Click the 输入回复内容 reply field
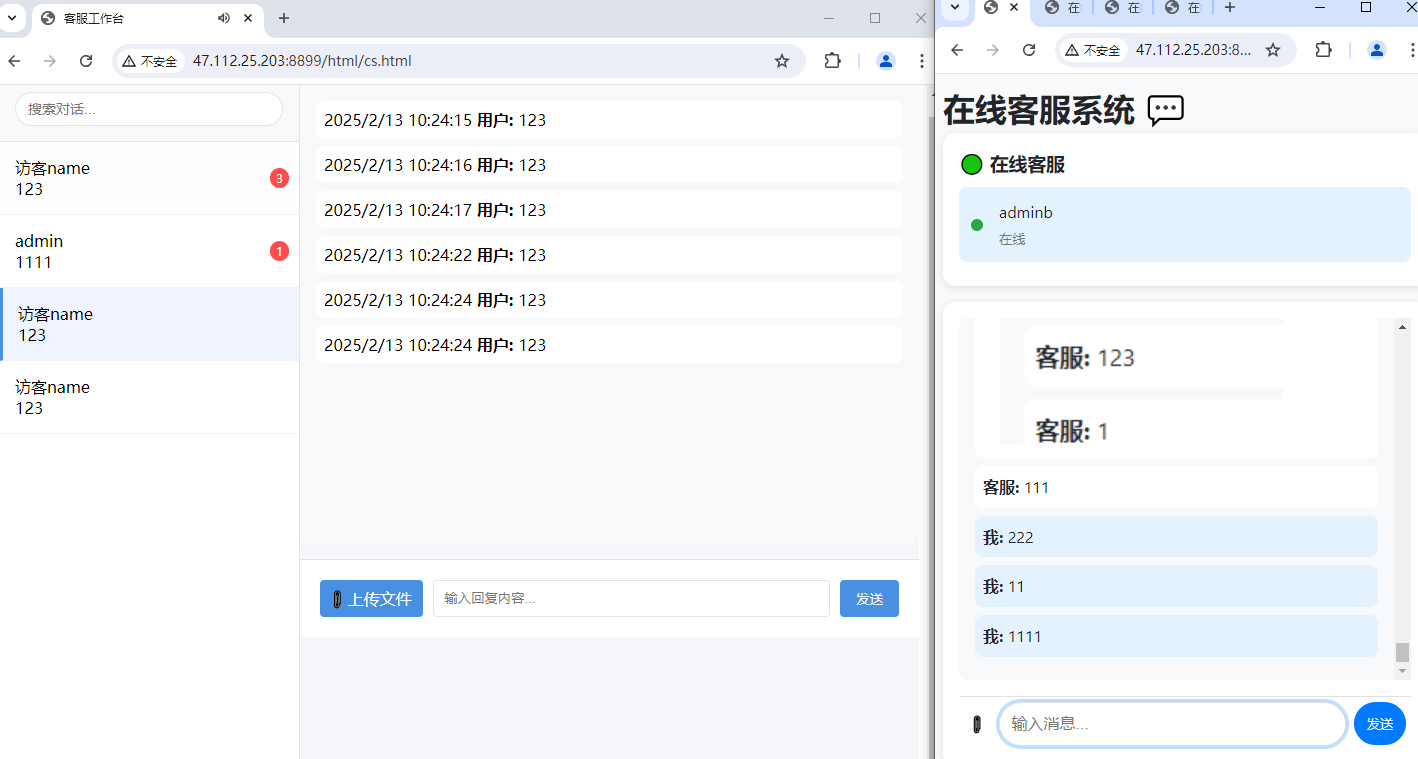 [631, 599]
